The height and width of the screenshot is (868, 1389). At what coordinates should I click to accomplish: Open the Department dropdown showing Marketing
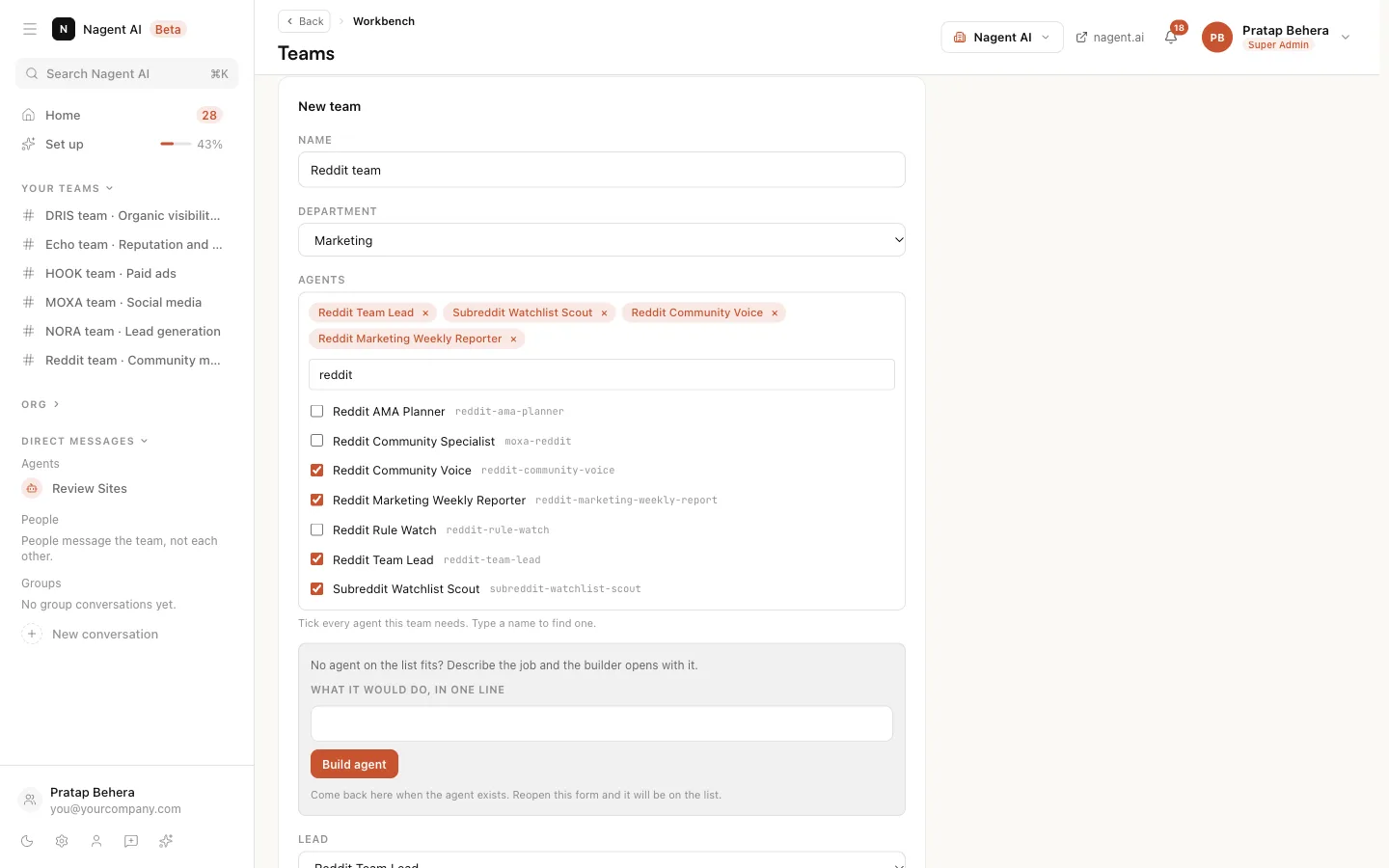pos(602,240)
